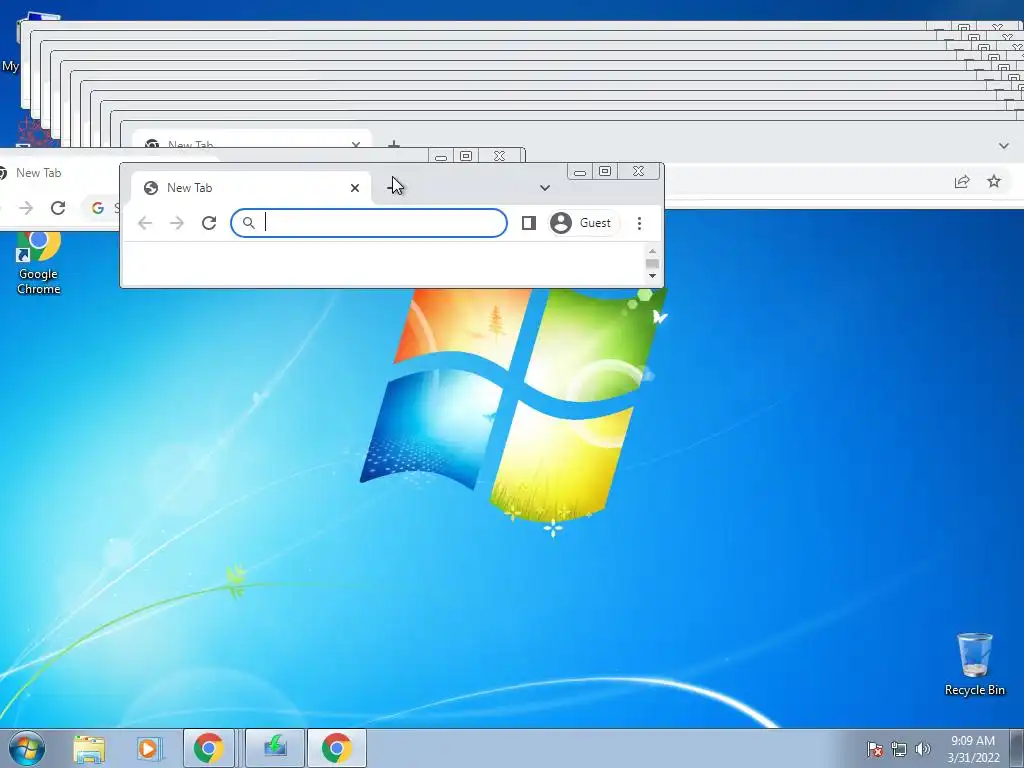Image resolution: width=1024 pixels, height=768 pixels.
Task: Close the front Chrome window
Action: [x=639, y=171]
